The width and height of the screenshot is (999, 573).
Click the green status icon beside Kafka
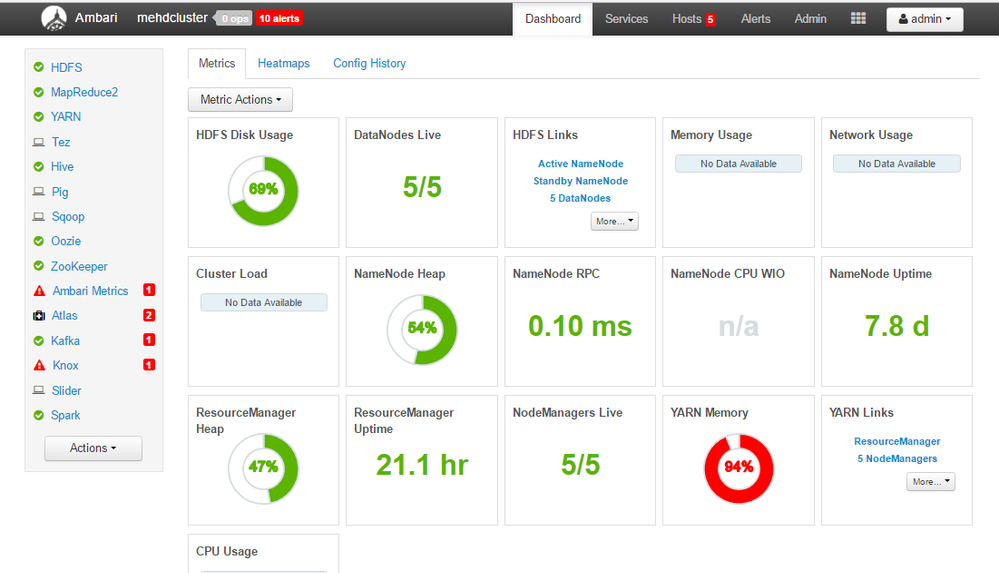pyautogui.click(x=39, y=340)
